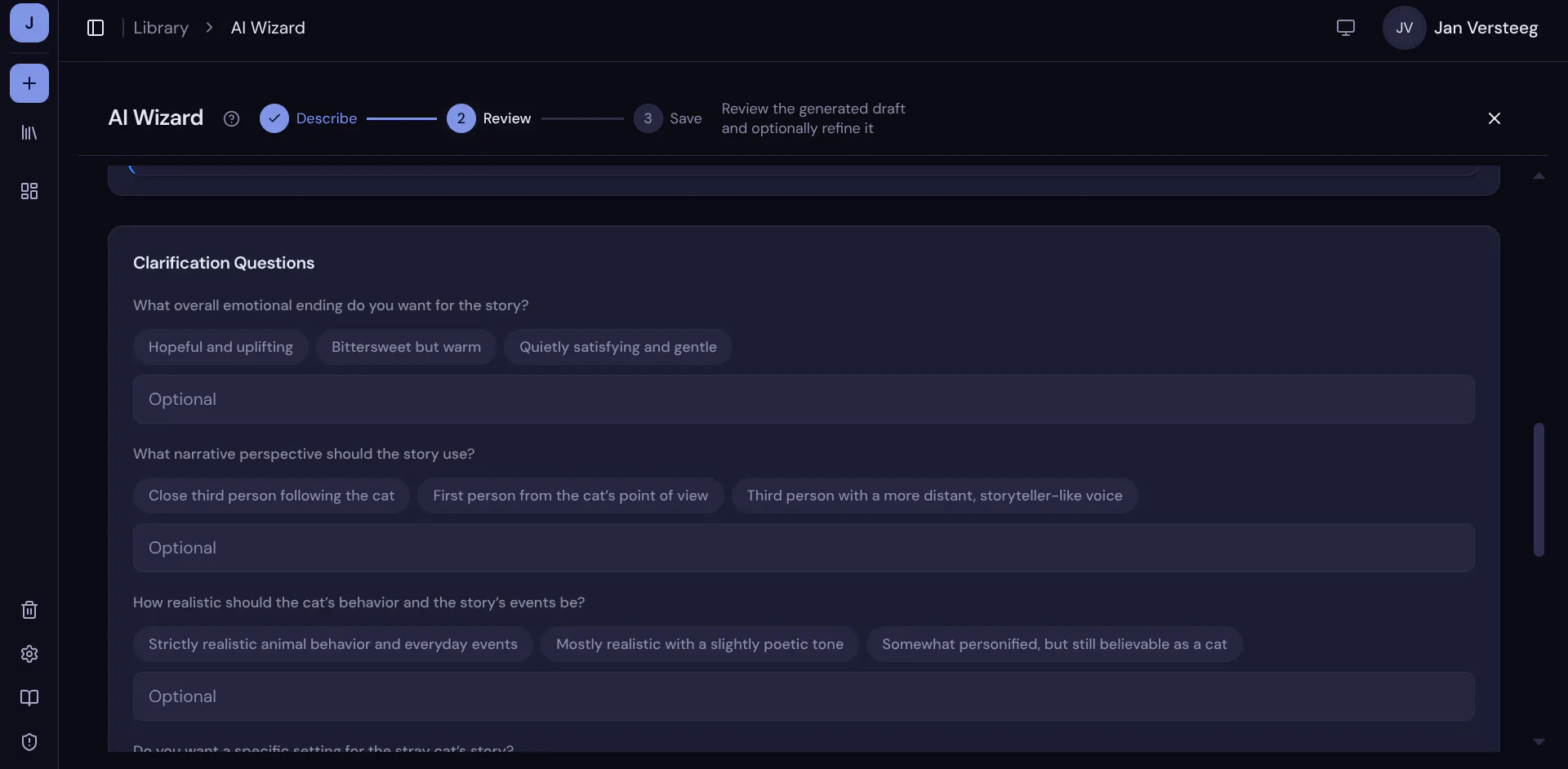The height and width of the screenshot is (769, 1568).
Task: Choose Somewhat personified but believable option
Action: [1054, 644]
